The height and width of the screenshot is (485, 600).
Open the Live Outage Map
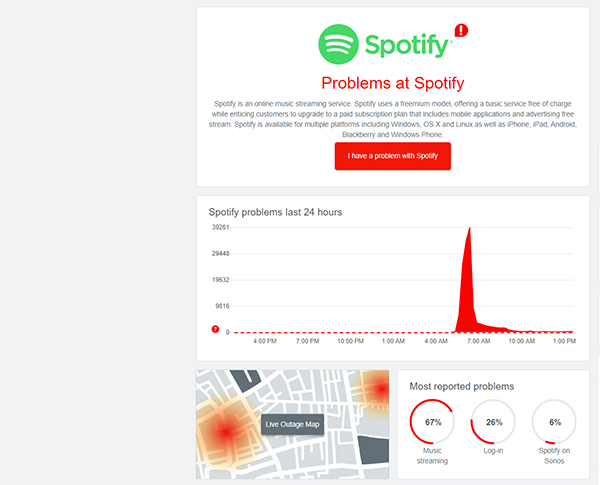click(x=293, y=424)
